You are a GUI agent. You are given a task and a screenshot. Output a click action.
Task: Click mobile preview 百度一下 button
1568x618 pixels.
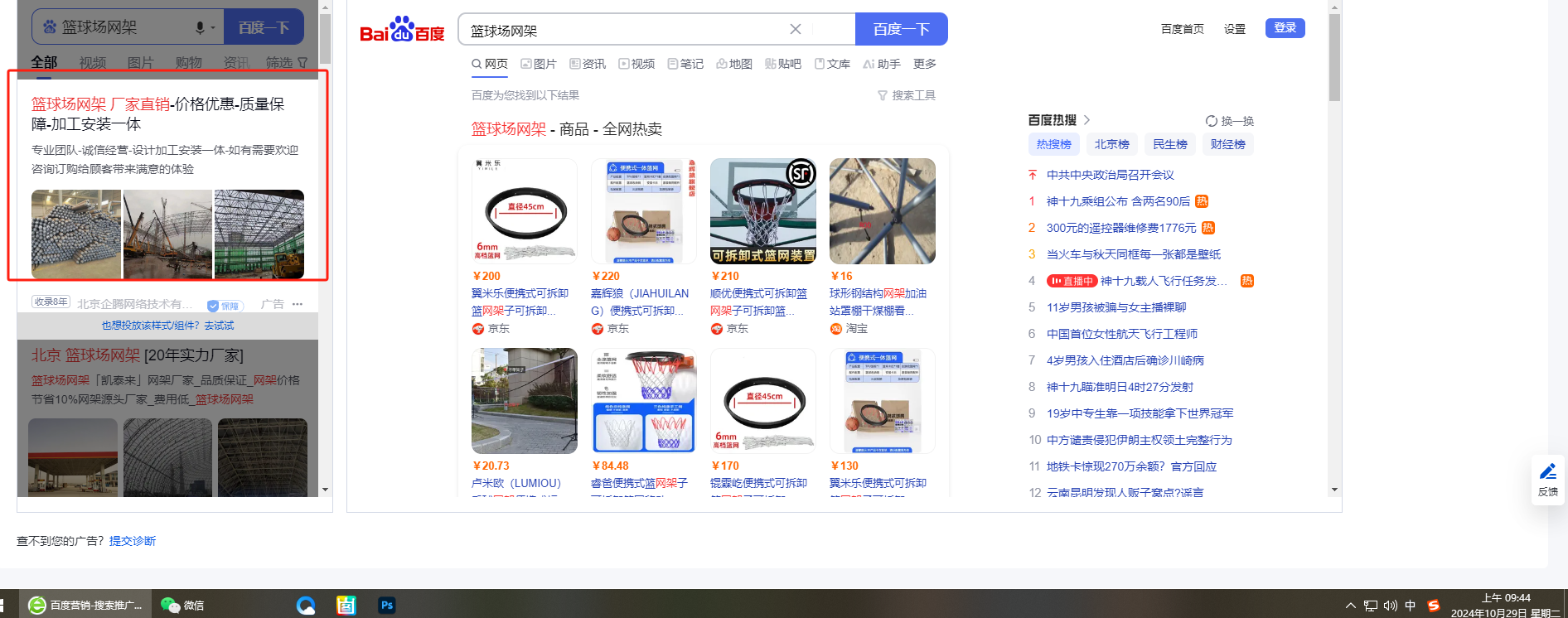click(x=264, y=27)
